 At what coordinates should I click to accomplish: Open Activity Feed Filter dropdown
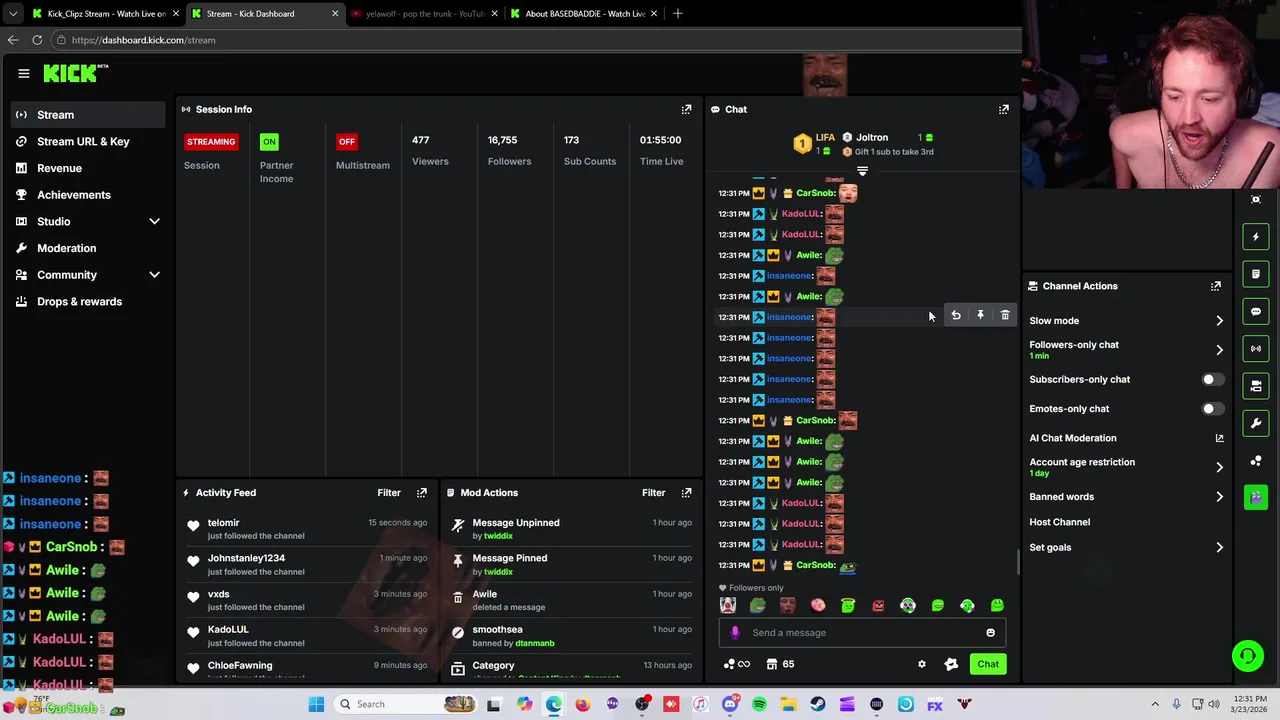tap(389, 493)
